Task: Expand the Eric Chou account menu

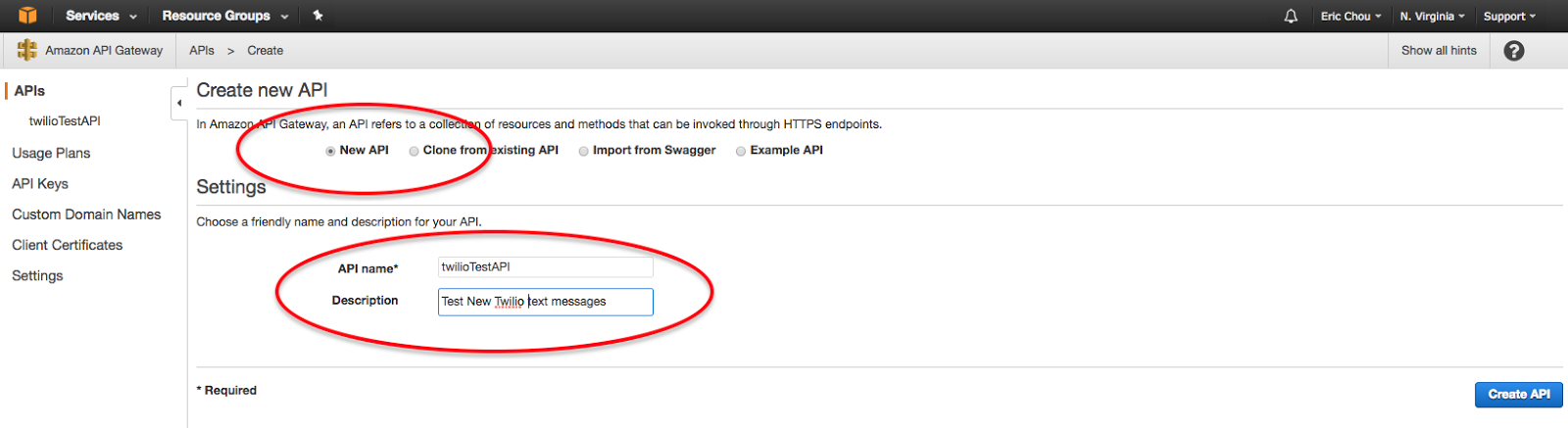Action: point(1350,17)
